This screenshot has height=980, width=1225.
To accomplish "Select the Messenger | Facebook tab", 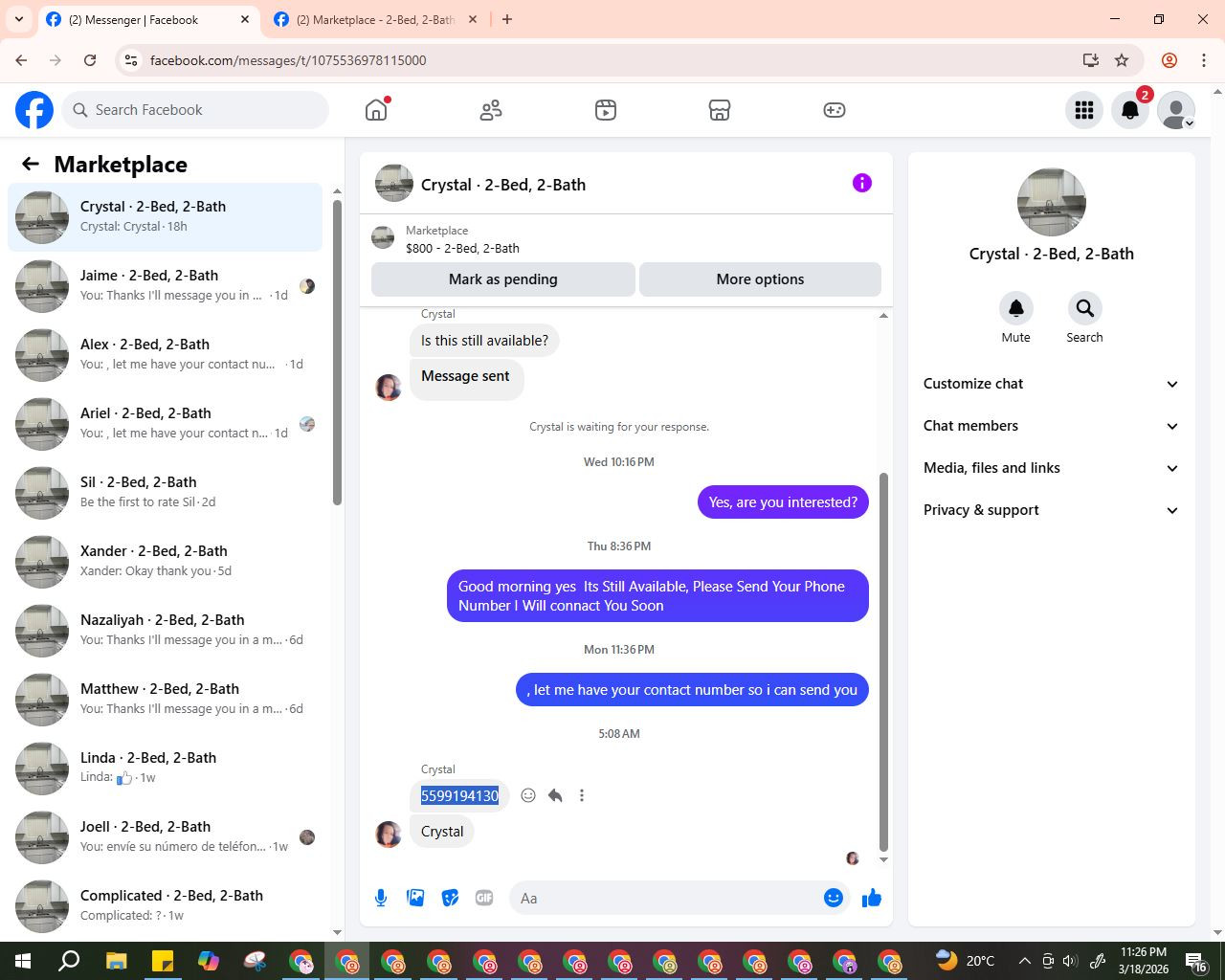I will [x=147, y=19].
